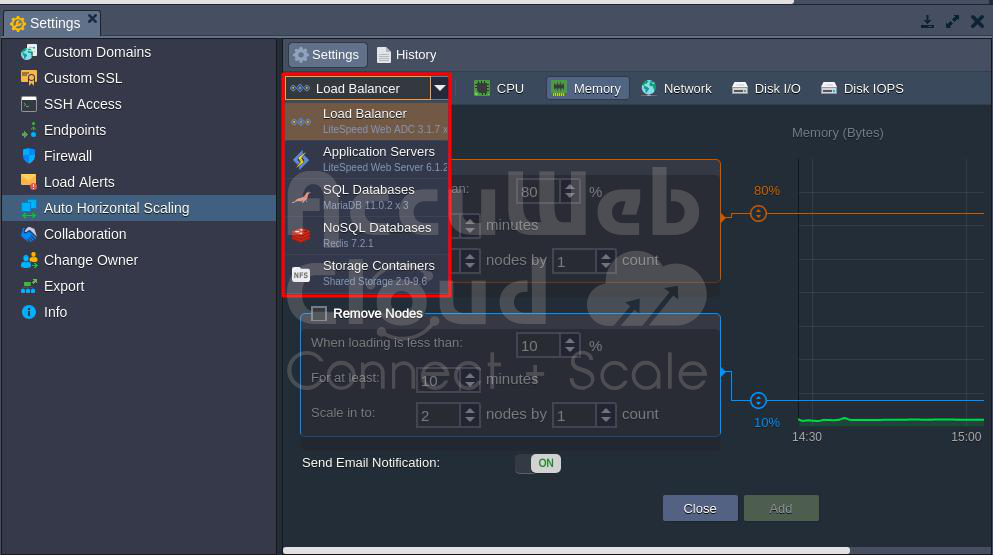993x555 pixels.
Task: Click the Load Alerts icon
Action: click(29, 182)
